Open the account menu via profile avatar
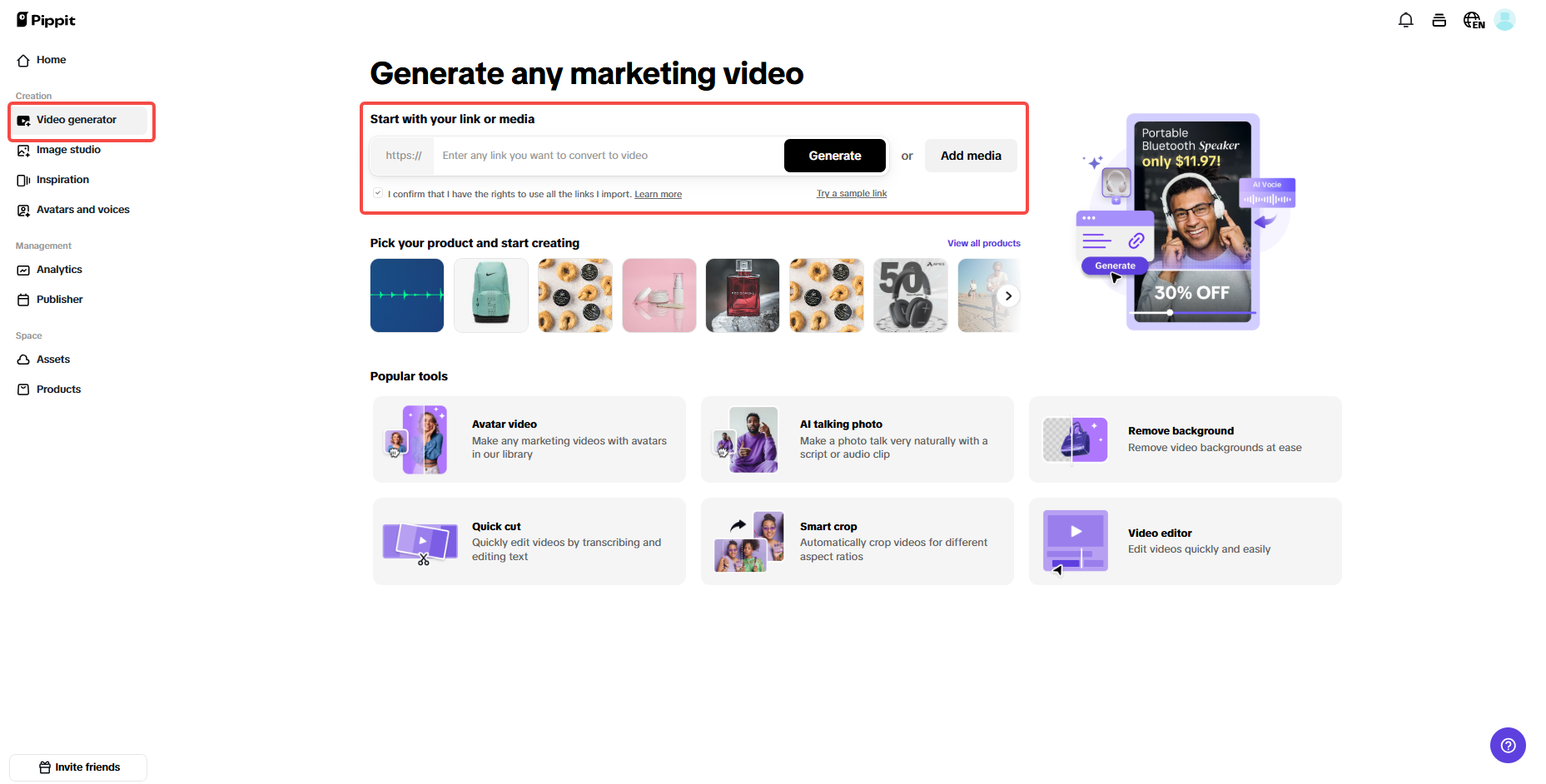Viewport: 1546px width, 784px height. [x=1504, y=19]
